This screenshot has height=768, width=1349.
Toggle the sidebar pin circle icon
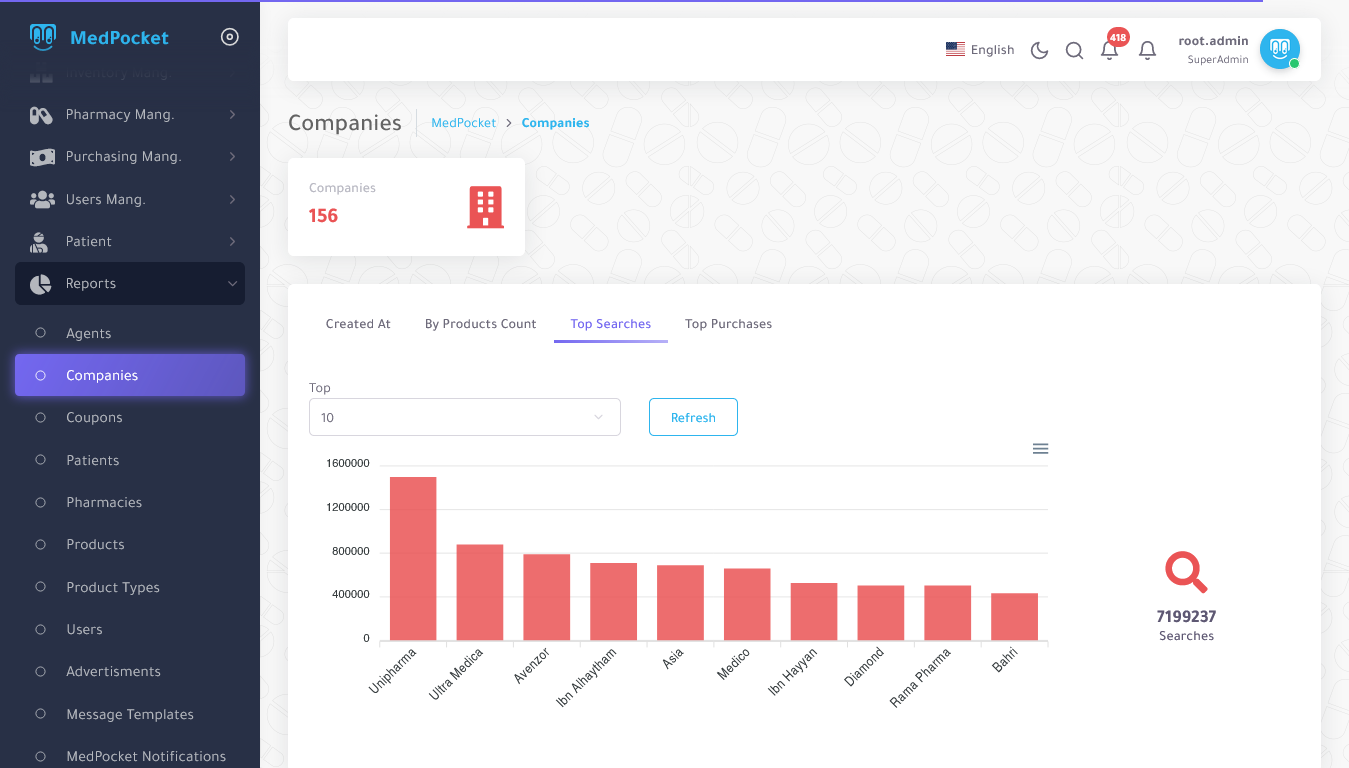pos(229,37)
